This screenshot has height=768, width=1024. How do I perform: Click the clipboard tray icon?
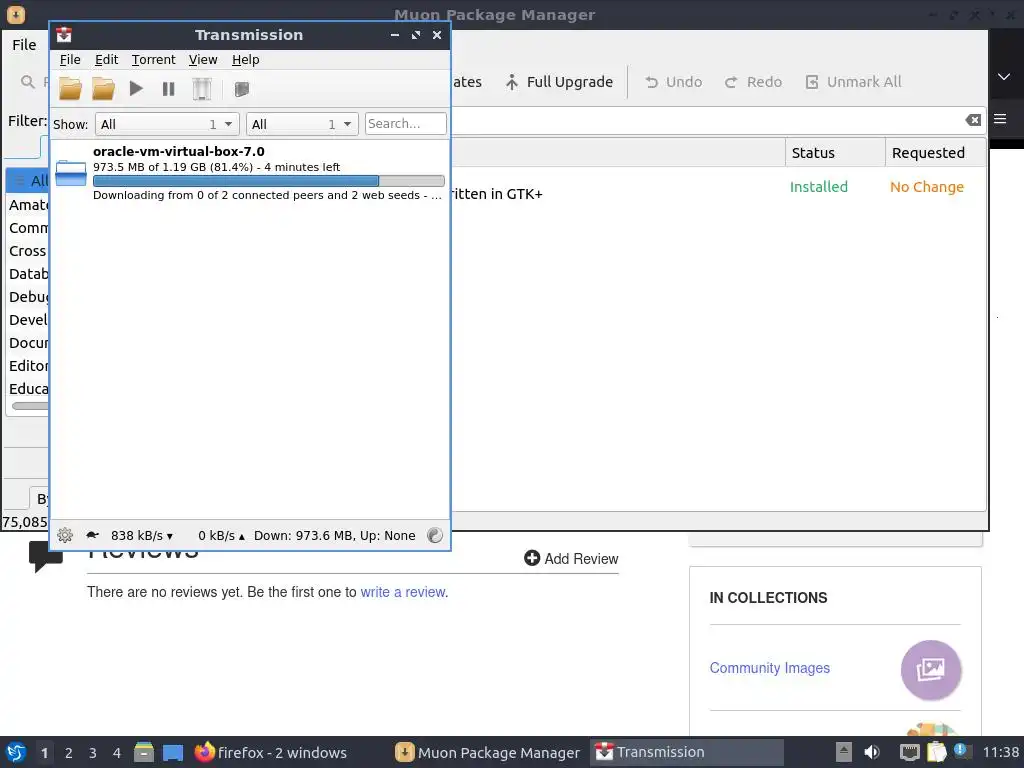(x=936, y=752)
